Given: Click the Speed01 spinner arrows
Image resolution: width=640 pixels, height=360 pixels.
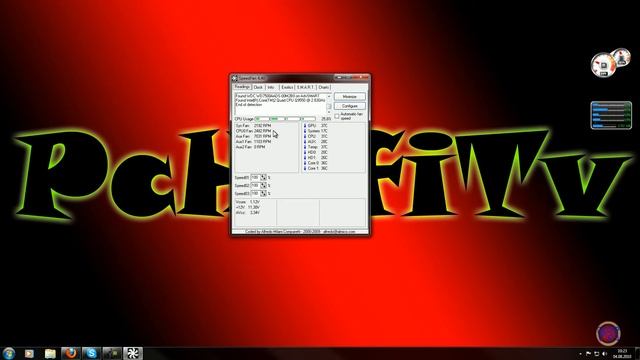Looking at the screenshot, I should (x=263, y=178).
